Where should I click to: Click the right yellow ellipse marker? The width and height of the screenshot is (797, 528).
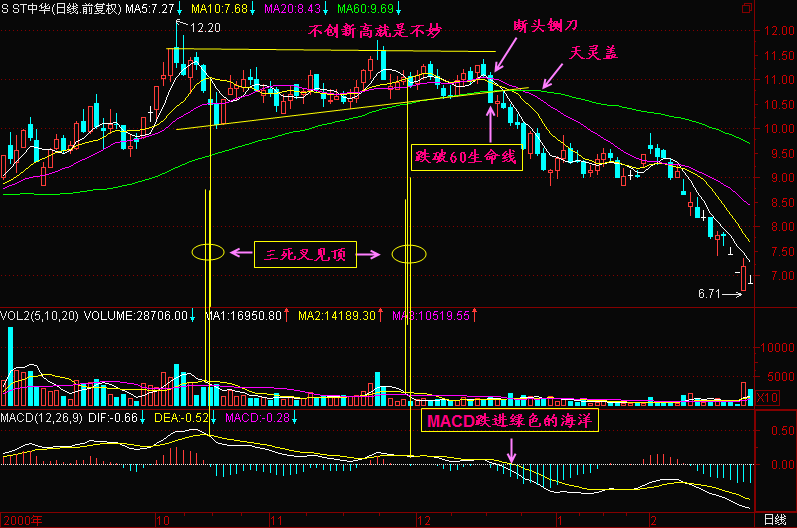point(408,254)
